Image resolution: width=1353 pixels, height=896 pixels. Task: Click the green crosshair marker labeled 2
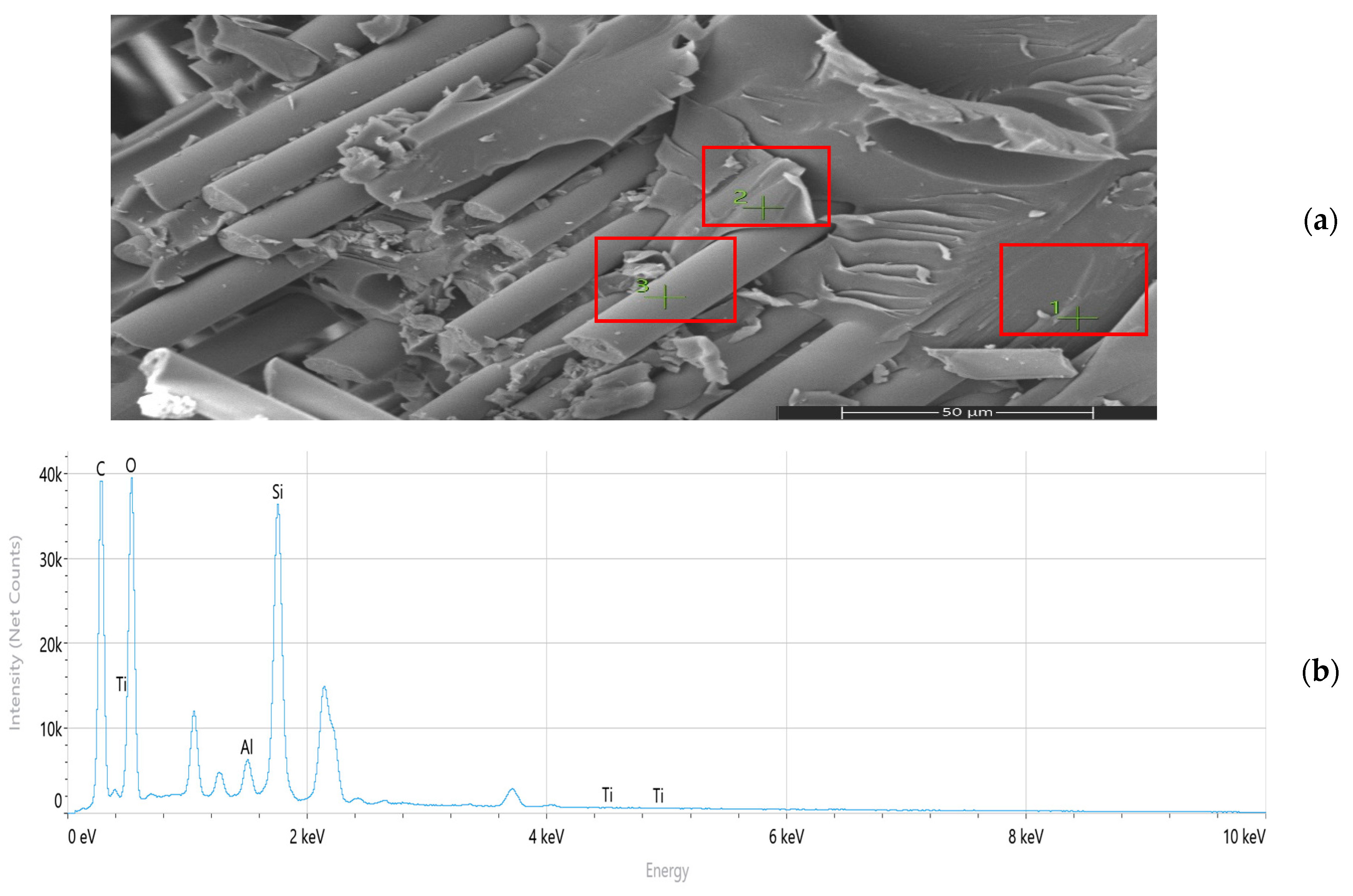pyautogui.click(x=763, y=208)
